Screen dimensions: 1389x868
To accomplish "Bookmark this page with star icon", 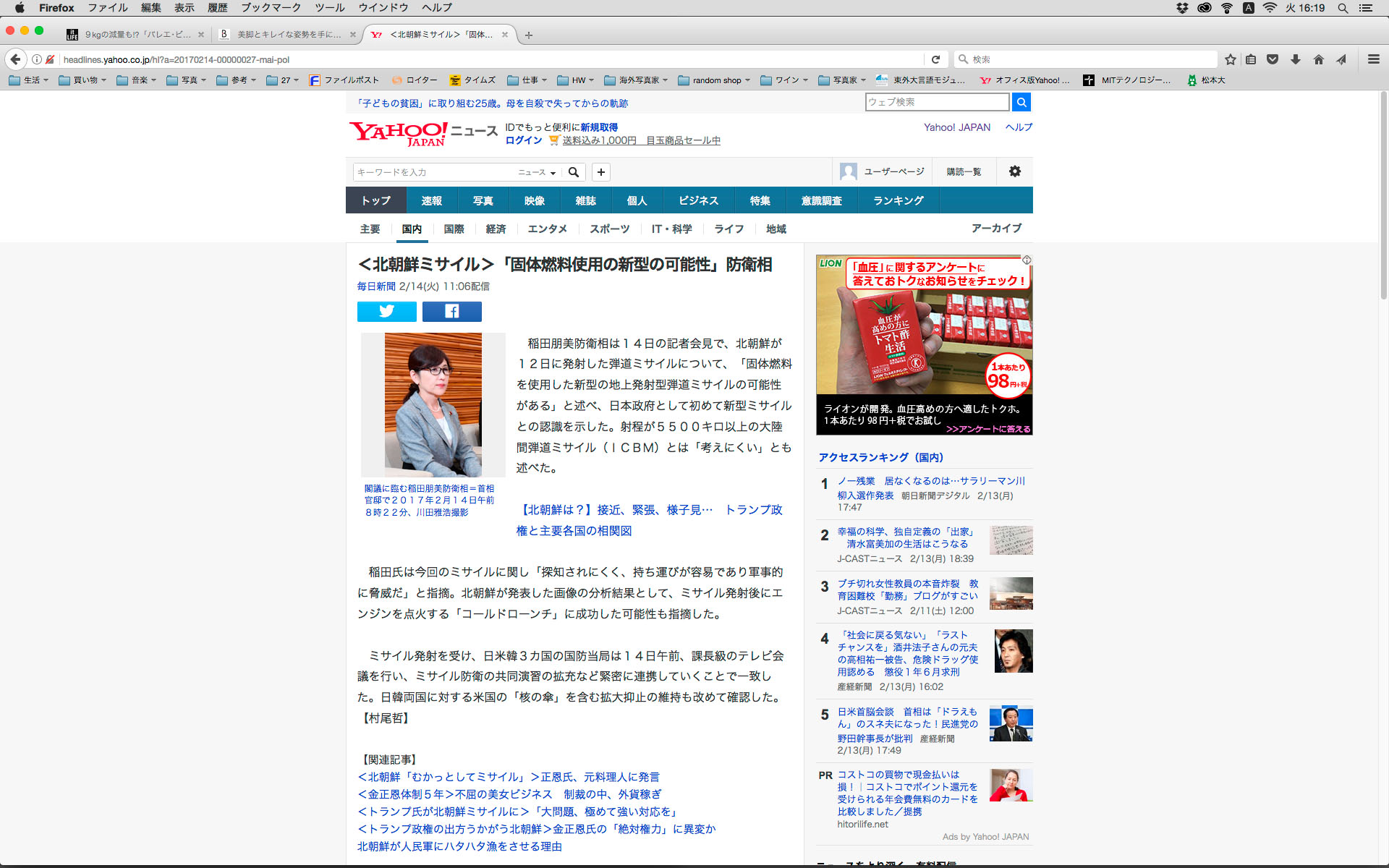I will tap(1230, 59).
